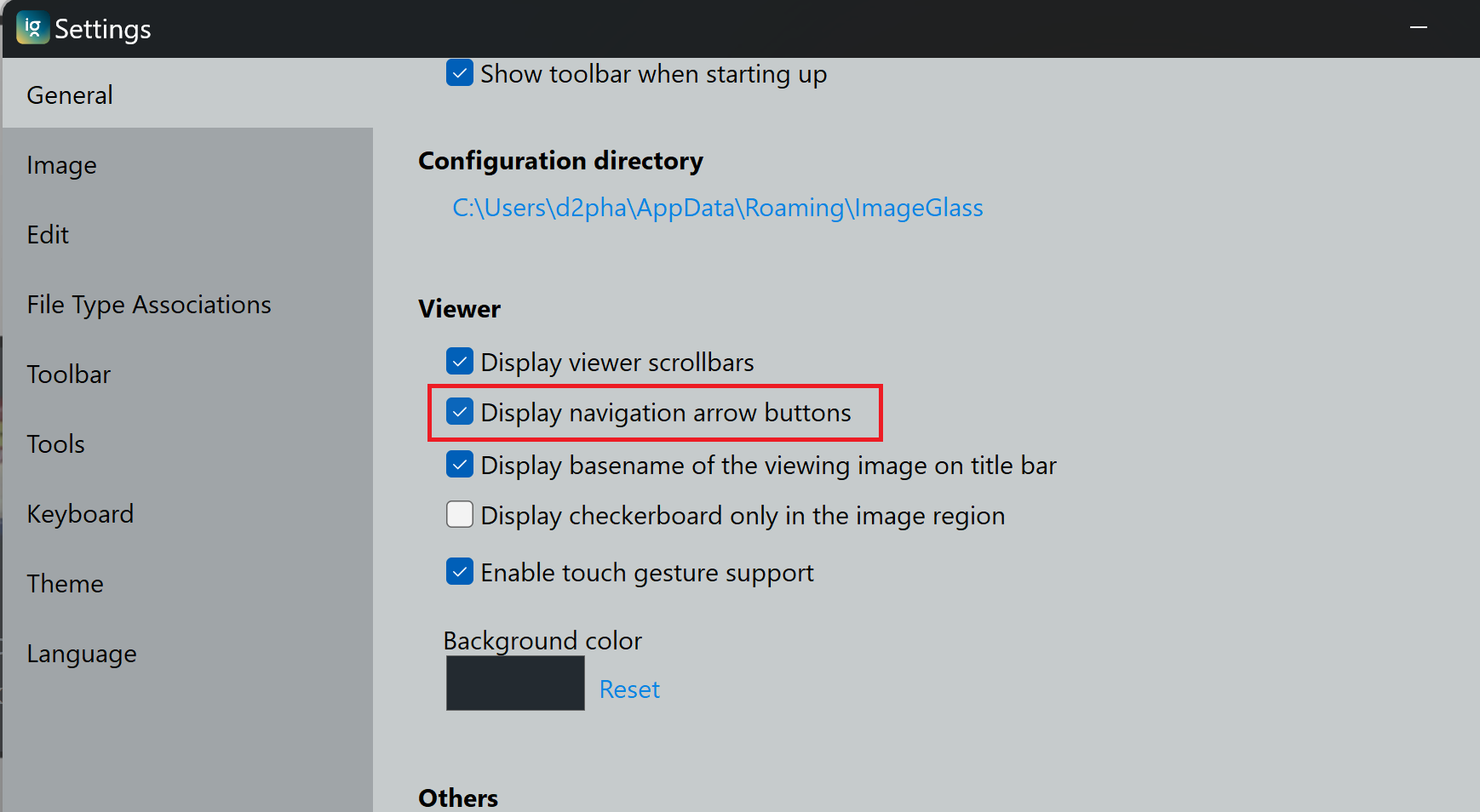Viewport: 1480px width, 812px height.
Task: Enable Display checkerboard only in the image region
Action: click(459, 514)
